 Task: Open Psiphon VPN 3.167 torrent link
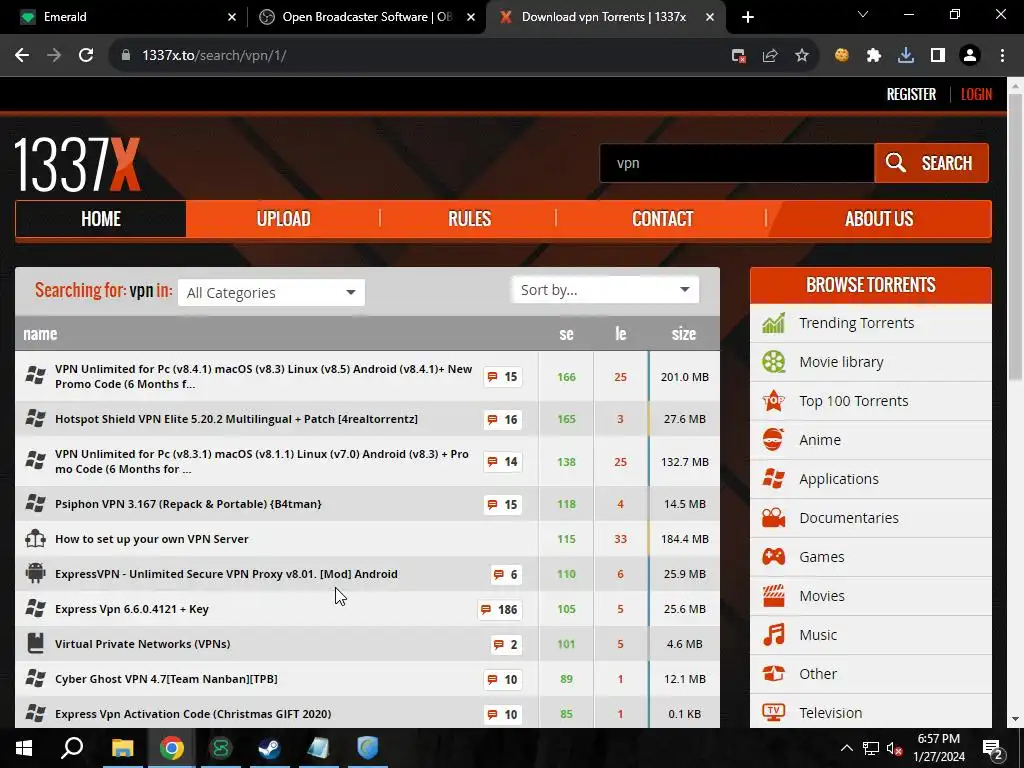click(x=188, y=504)
